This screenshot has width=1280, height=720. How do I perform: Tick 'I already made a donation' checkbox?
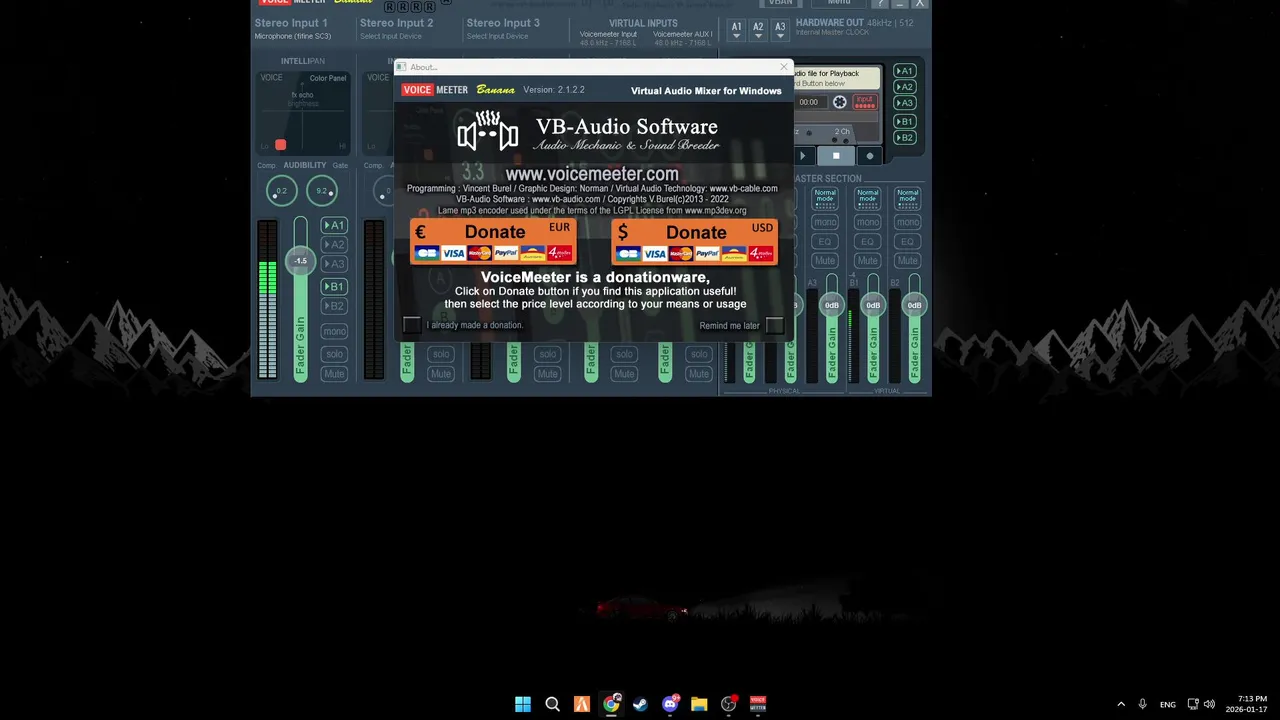tap(411, 325)
